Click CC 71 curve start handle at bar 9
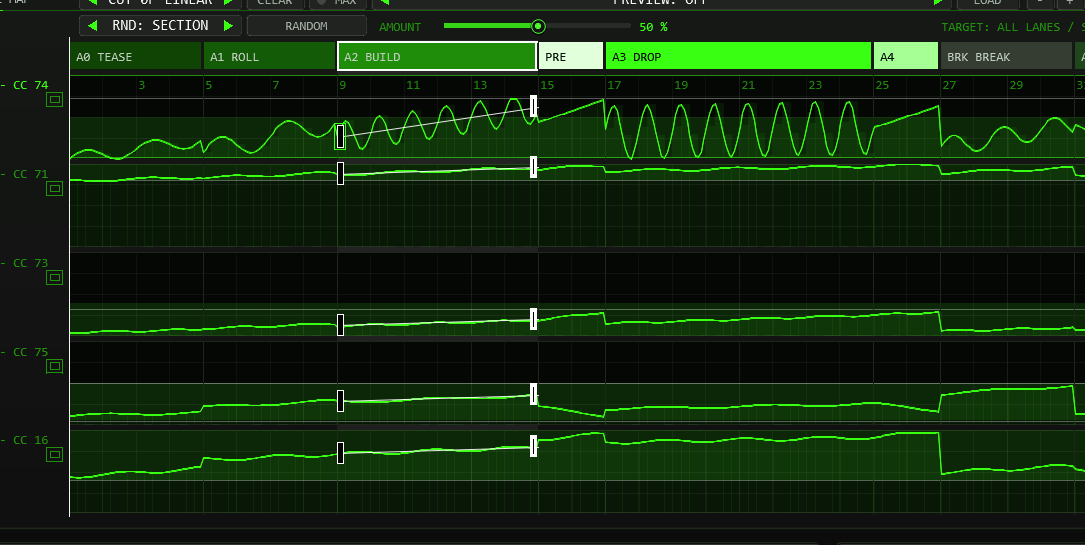The image size is (1085, 545). (340, 173)
